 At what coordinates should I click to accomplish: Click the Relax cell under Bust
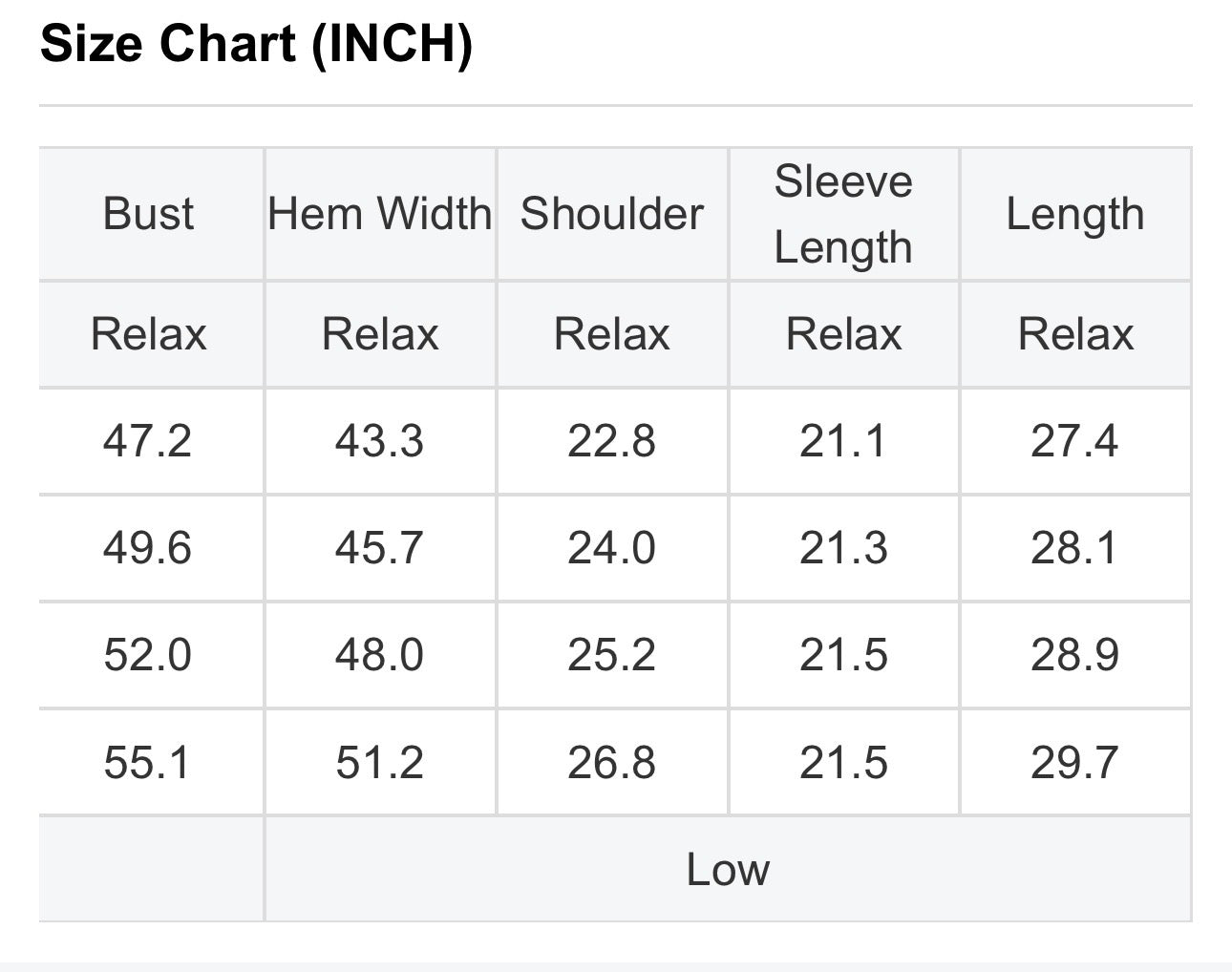pyautogui.click(x=148, y=334)
